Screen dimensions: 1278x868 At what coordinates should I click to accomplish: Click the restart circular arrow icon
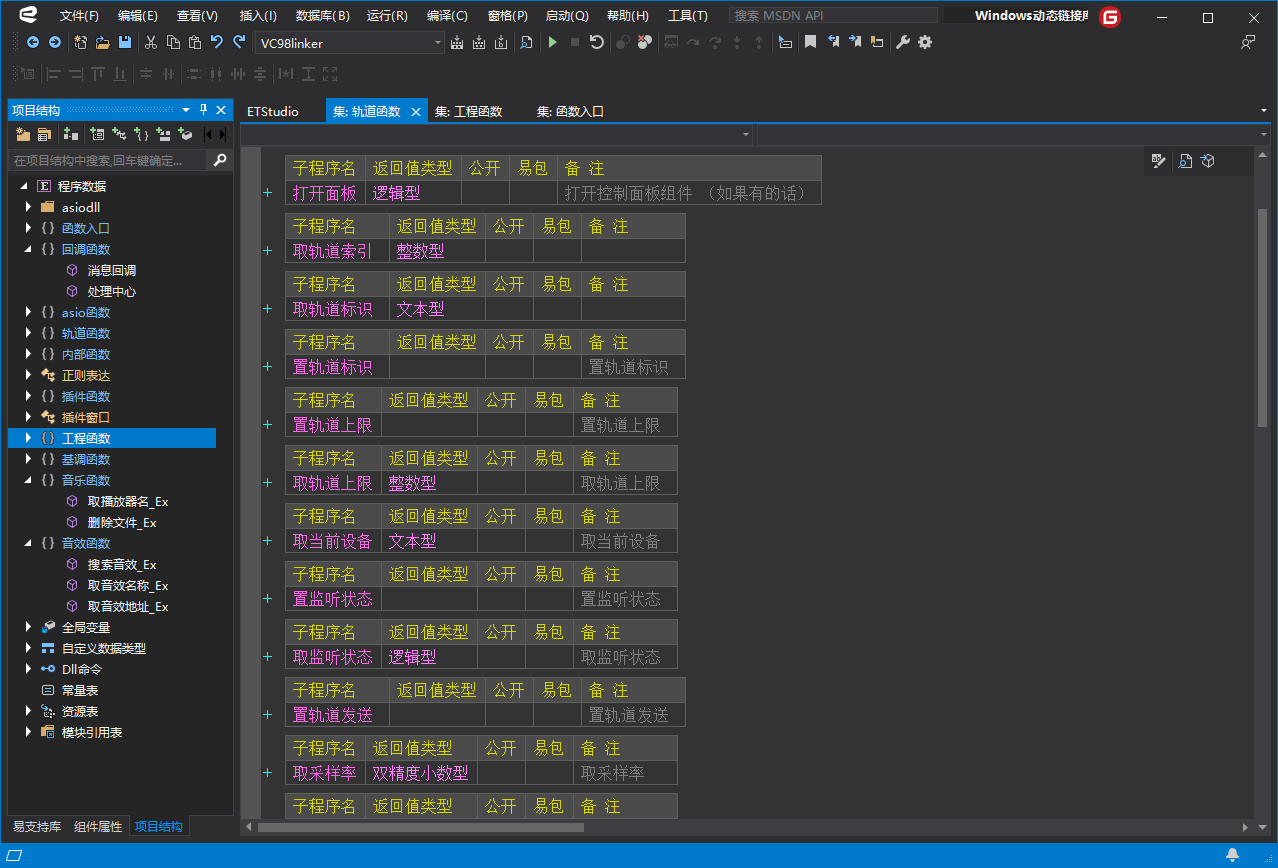point(597,42)
